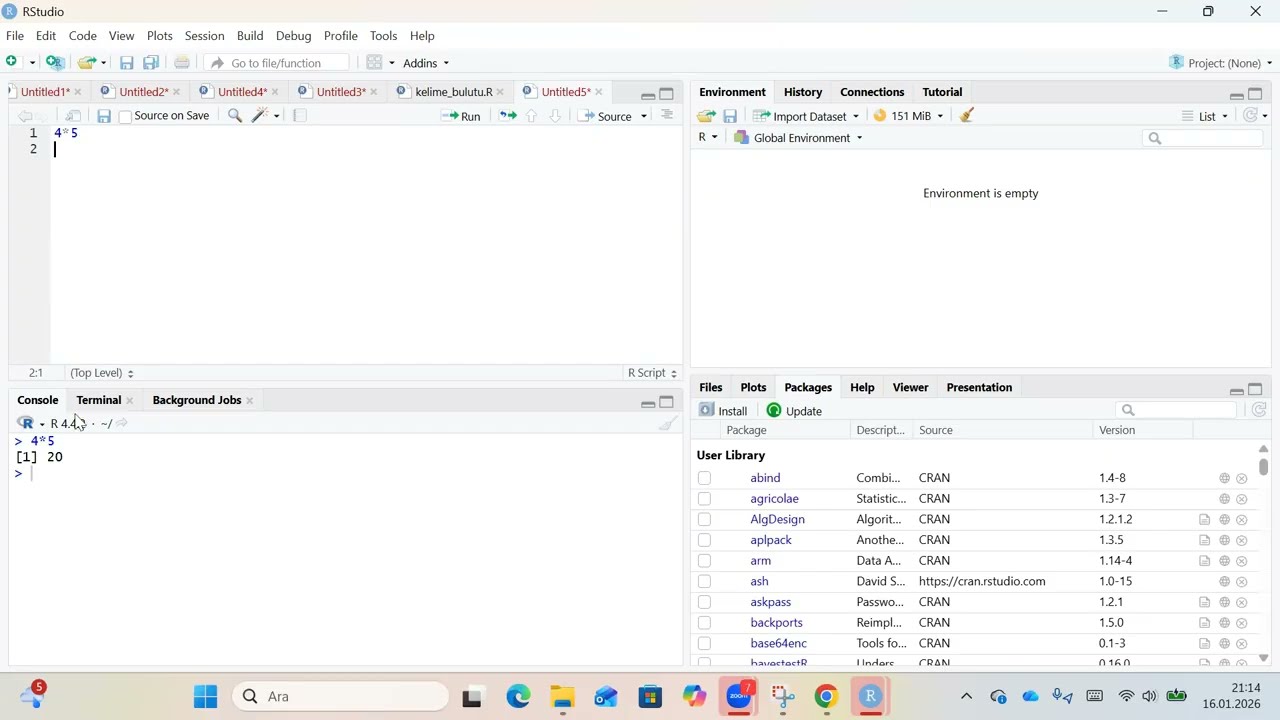The image size is (1280, 720).
Task: Switch to the kelime_bulutu.R tab
Action: click(453, 92)
